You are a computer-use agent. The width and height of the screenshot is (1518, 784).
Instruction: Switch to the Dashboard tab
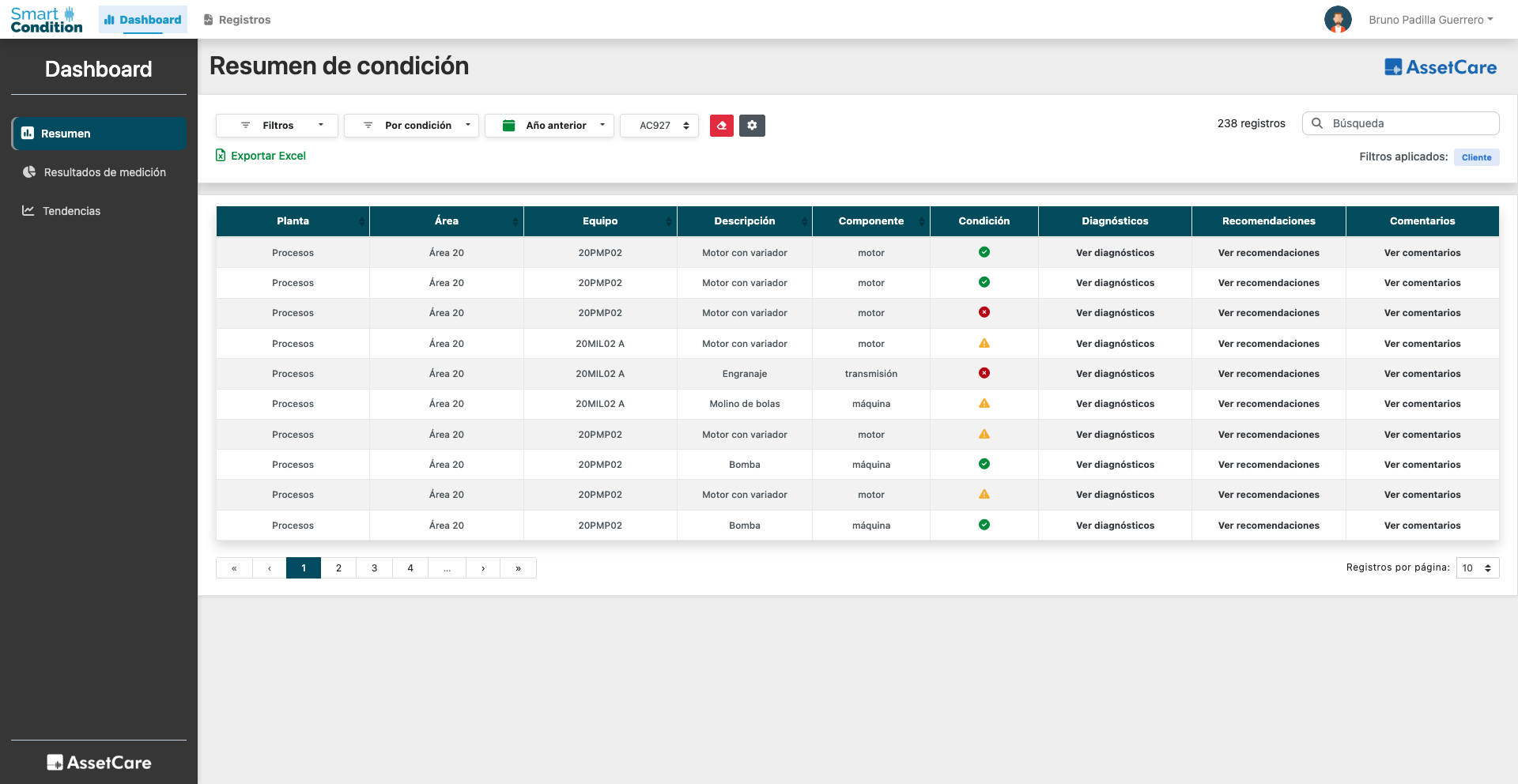pos(142,19)
